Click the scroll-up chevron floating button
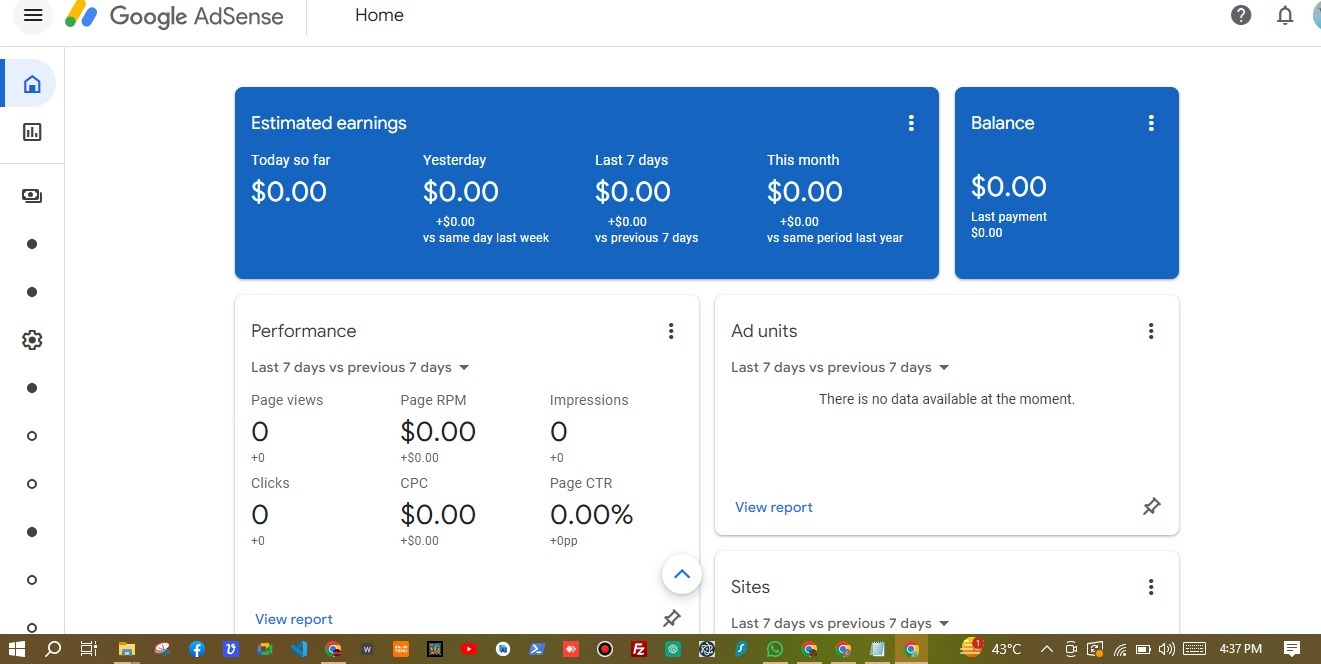The width and height of the screenshot is (1321, 664). click(682, 574)
